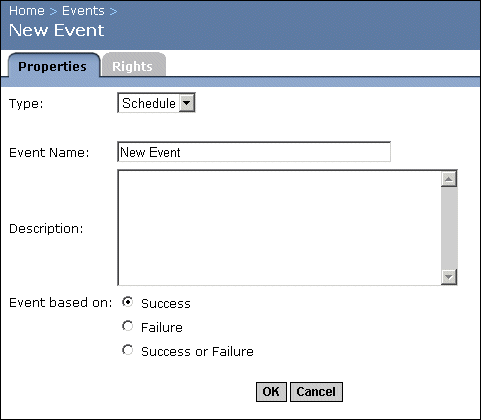The height and width of the screenshot is (420, 481).
Task: Select Success or Failure radio button
Action: tap(127, 350)
